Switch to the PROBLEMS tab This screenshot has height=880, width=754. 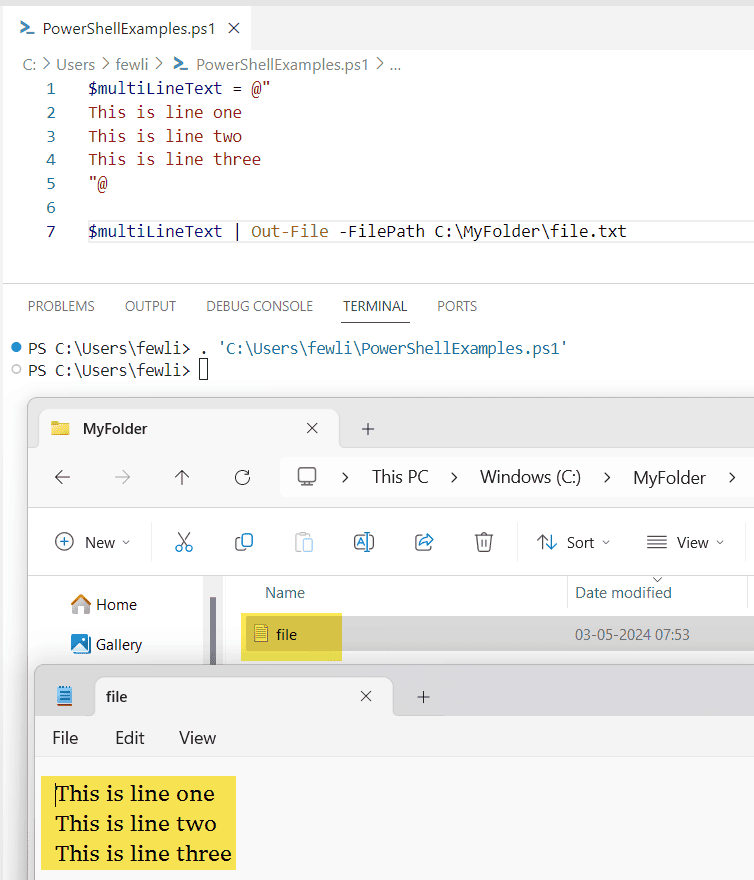click(60, 306)
